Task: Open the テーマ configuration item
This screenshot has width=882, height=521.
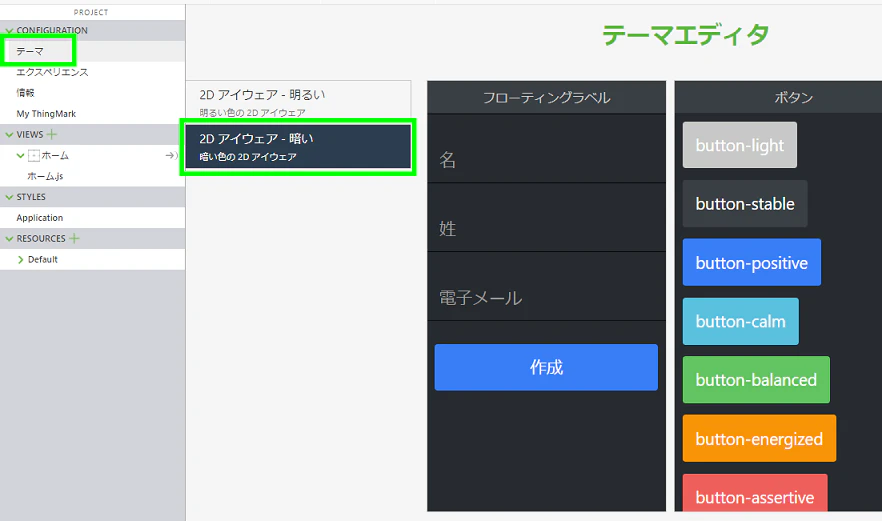Action: click(x=30, y=51)
